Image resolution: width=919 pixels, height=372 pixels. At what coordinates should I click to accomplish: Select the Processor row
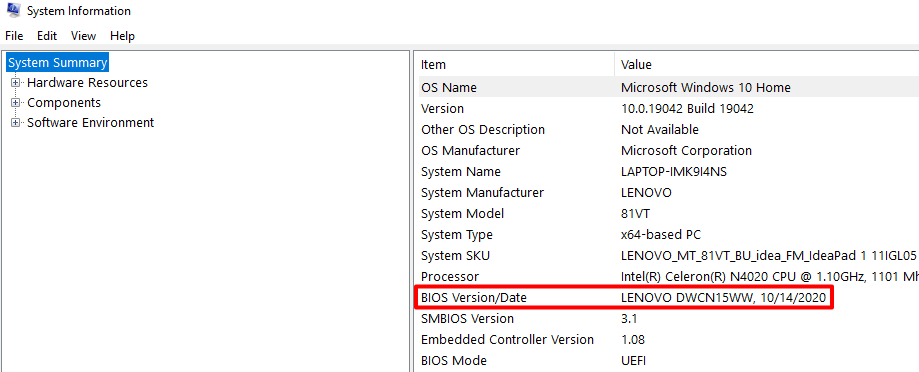[x=669, y=277]
